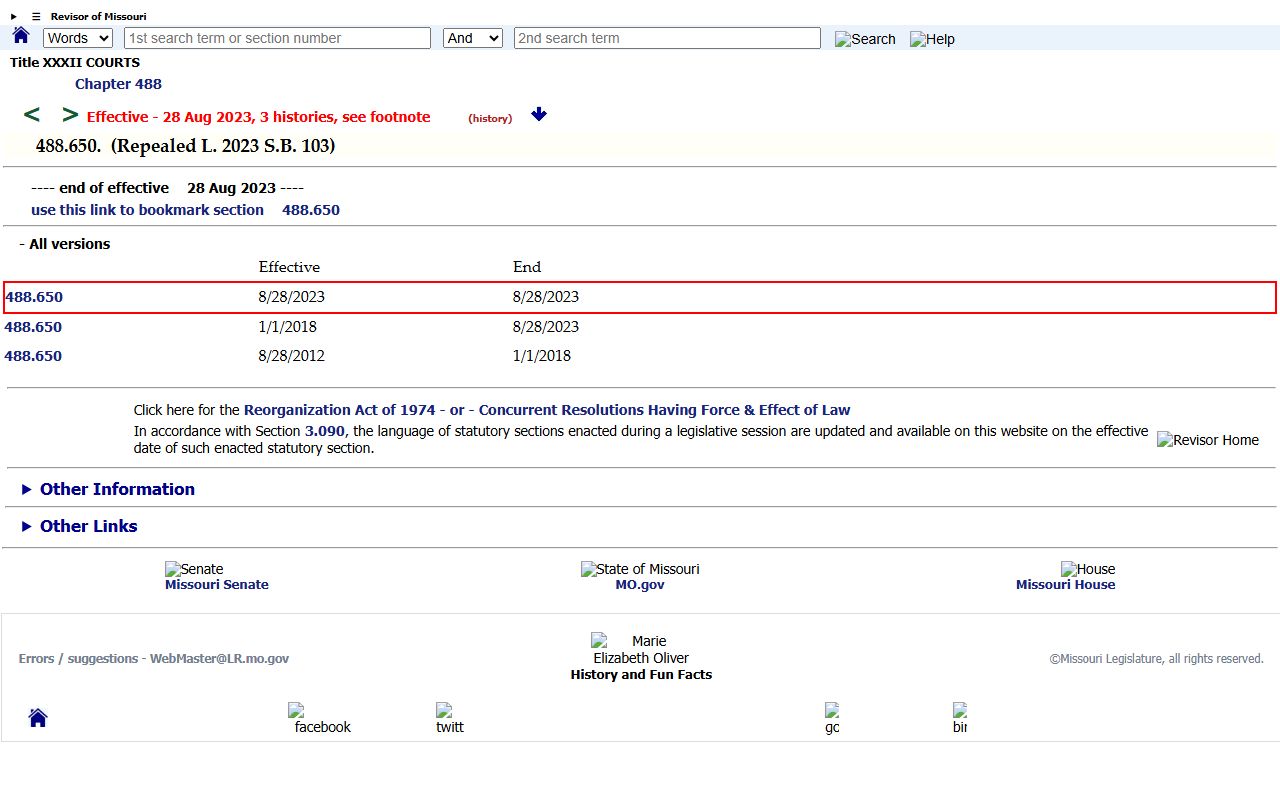Click the footer icon labeled "gc"

tap(832, 718)
